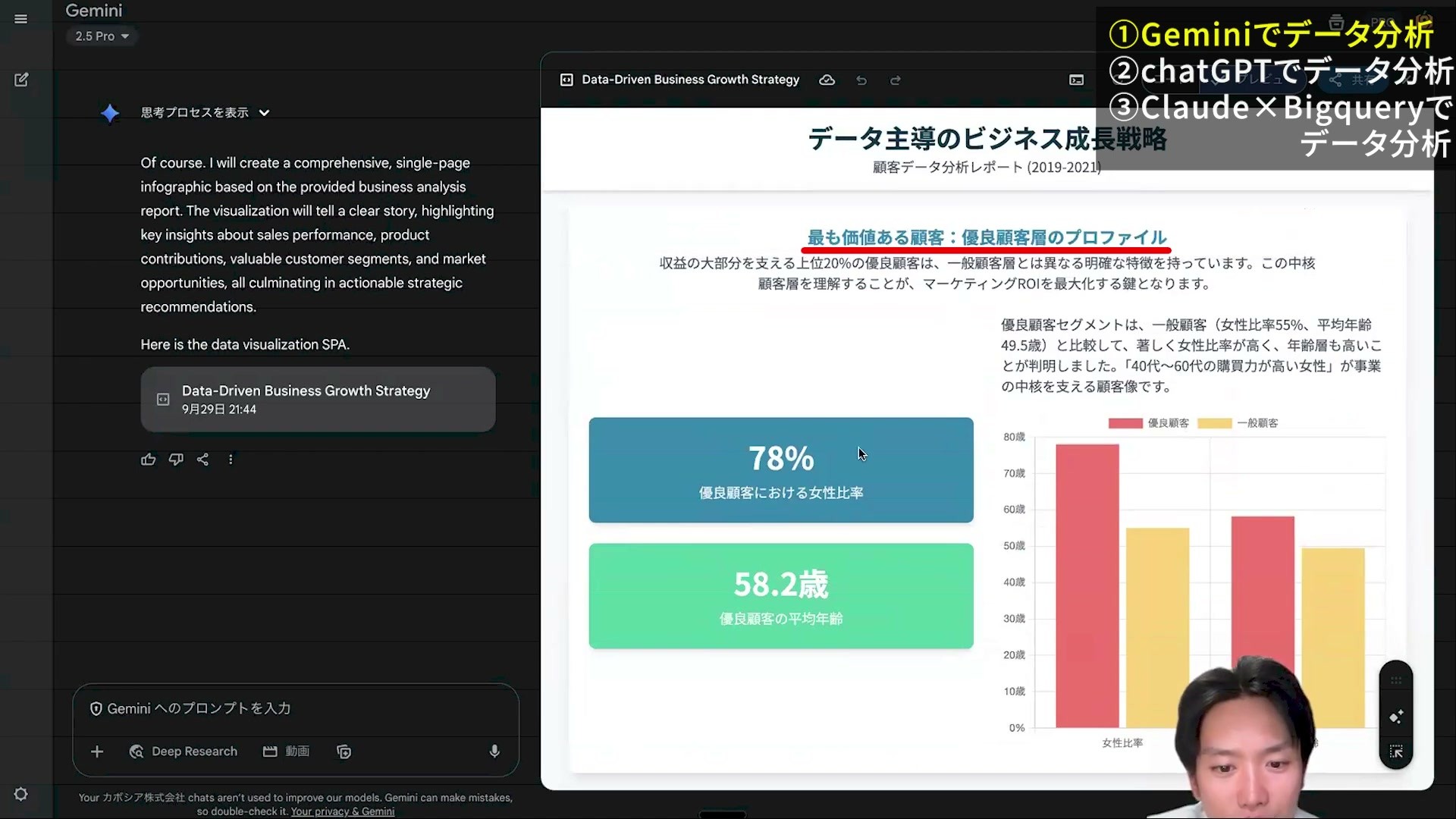Toggle the 優良顧客 legend red swatch
Screen dimensions: 1456x819
1125,423
